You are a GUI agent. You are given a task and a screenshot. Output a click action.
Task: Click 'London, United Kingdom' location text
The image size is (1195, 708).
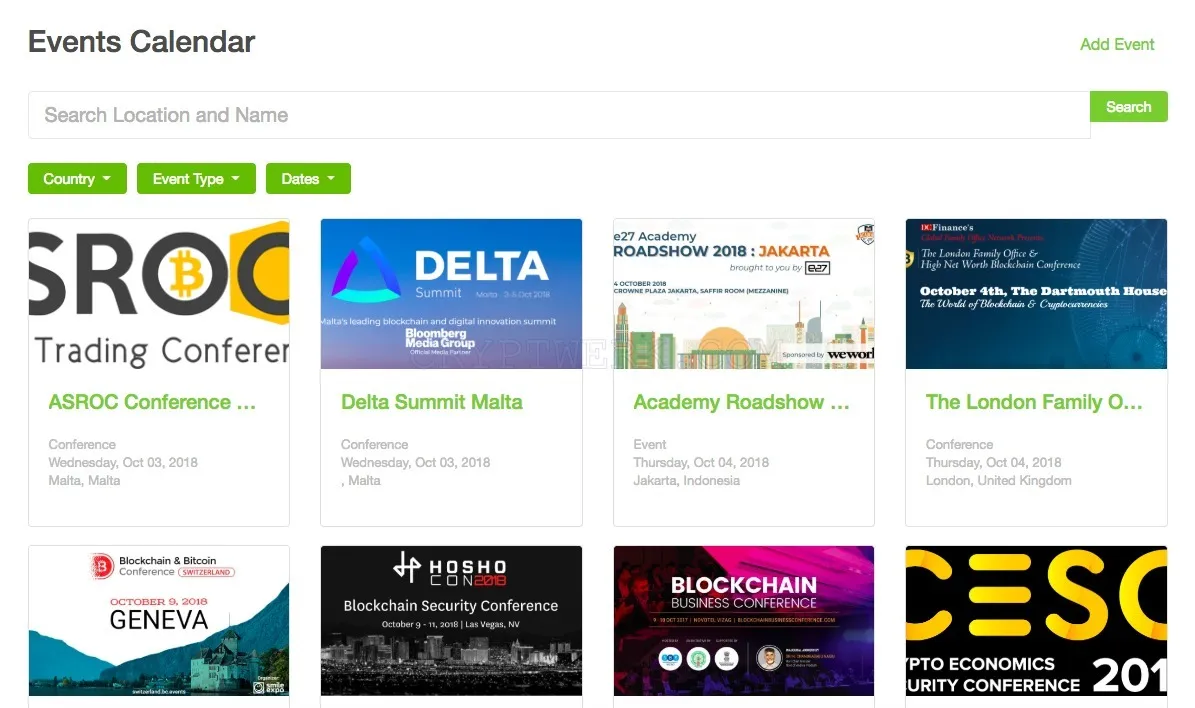[998, 480]
